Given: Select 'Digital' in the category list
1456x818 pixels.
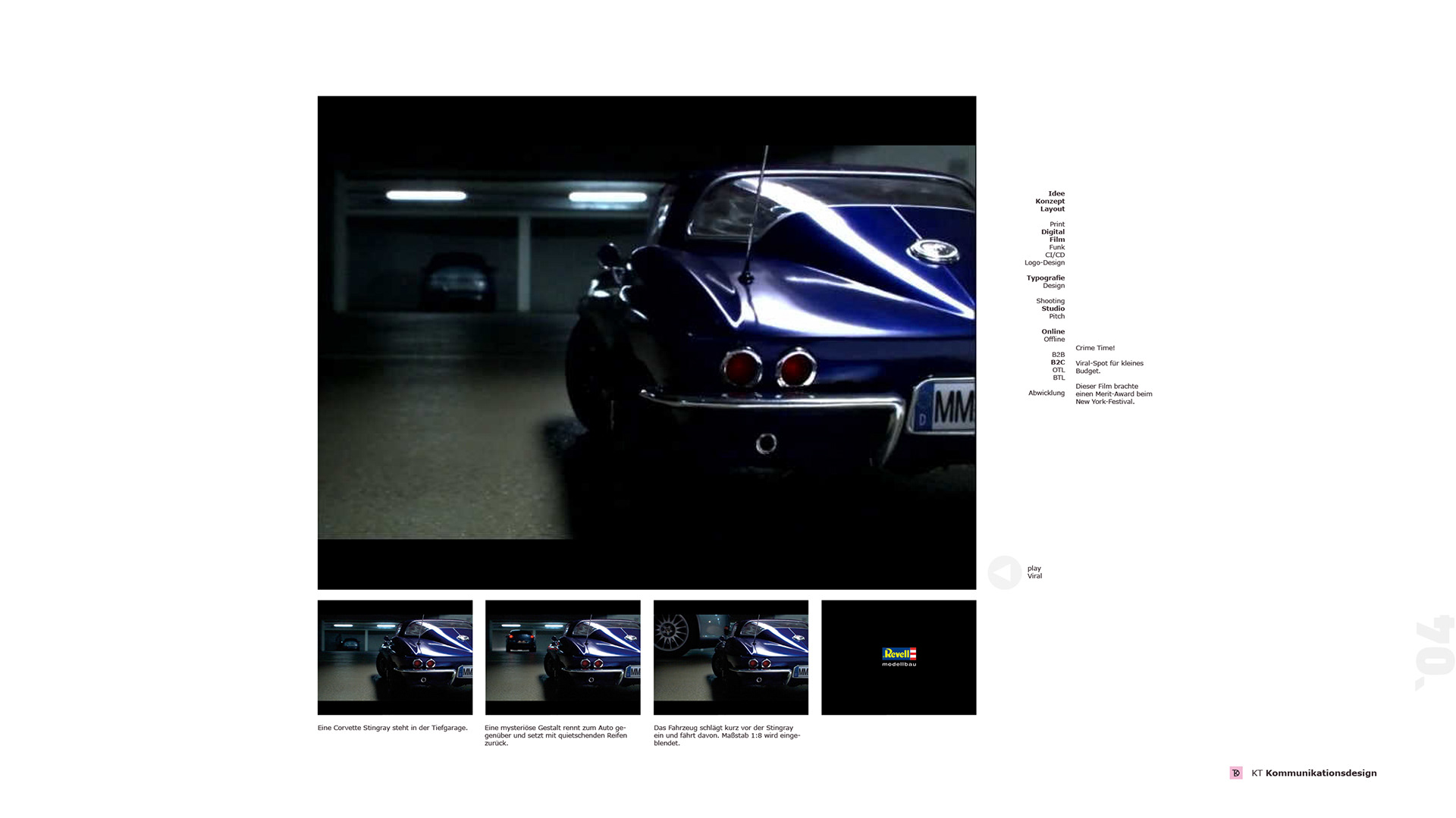Looking at the screenshot, I should (x=1053, y=232).
